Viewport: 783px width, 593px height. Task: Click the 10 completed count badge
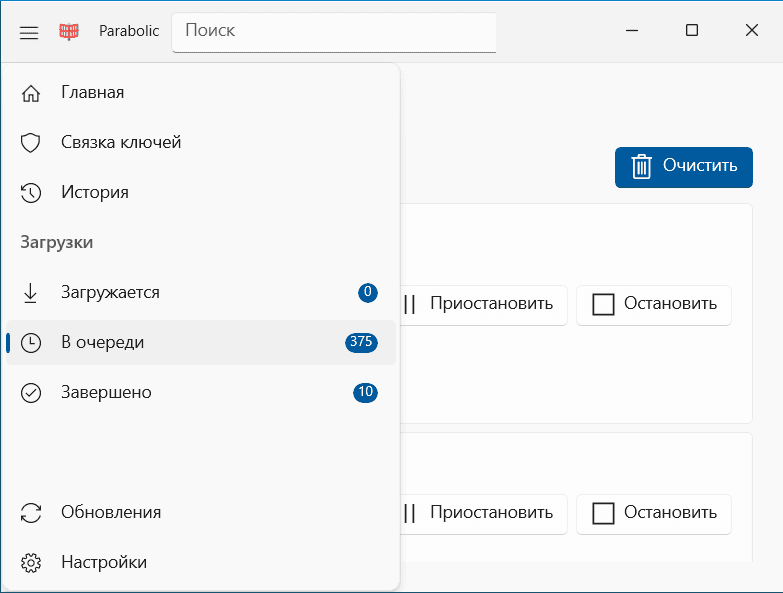click(365, 393)
